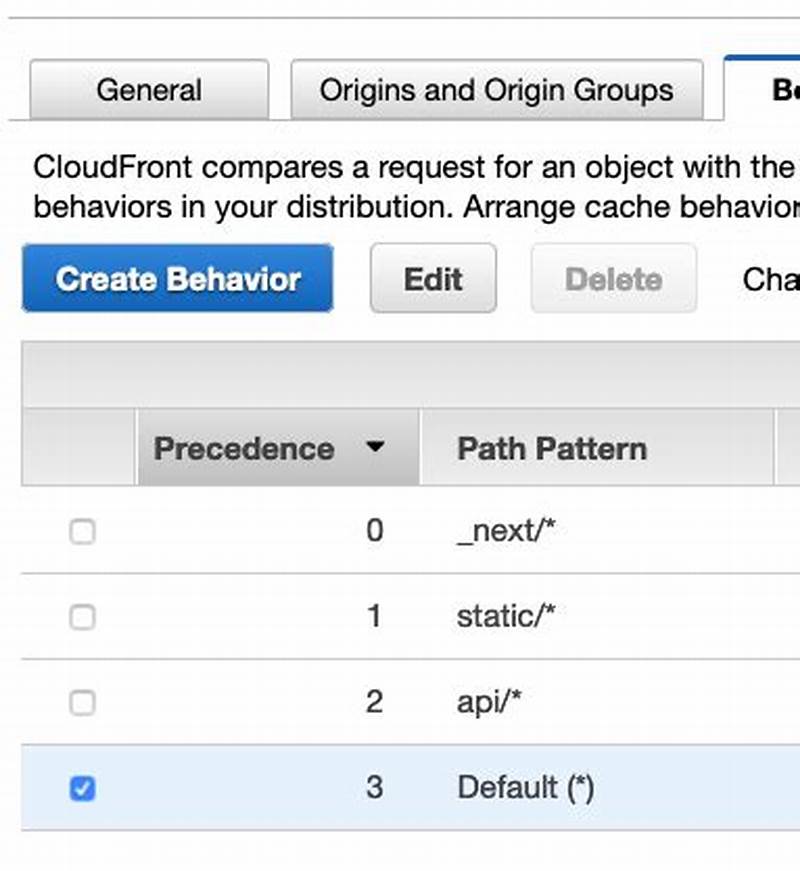Click the Path Pattern column header
Image resolution: width=800 pixels, height=871 pixels.
point(549,448)
